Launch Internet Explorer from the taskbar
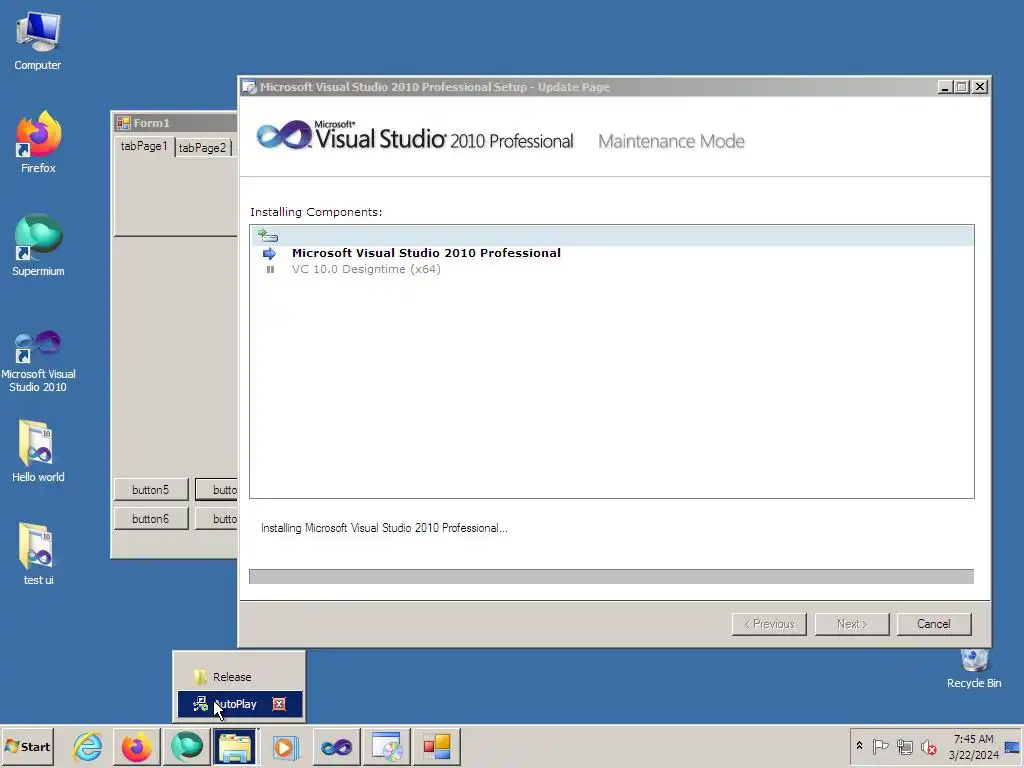 click(88, 746)
